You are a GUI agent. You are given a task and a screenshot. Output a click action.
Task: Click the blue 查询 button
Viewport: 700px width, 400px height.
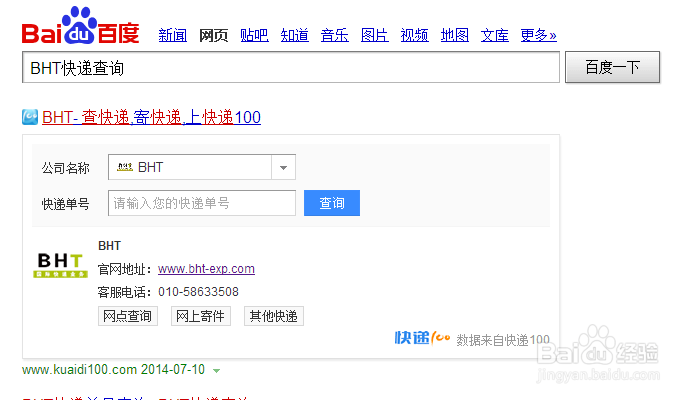coord(332,203)
